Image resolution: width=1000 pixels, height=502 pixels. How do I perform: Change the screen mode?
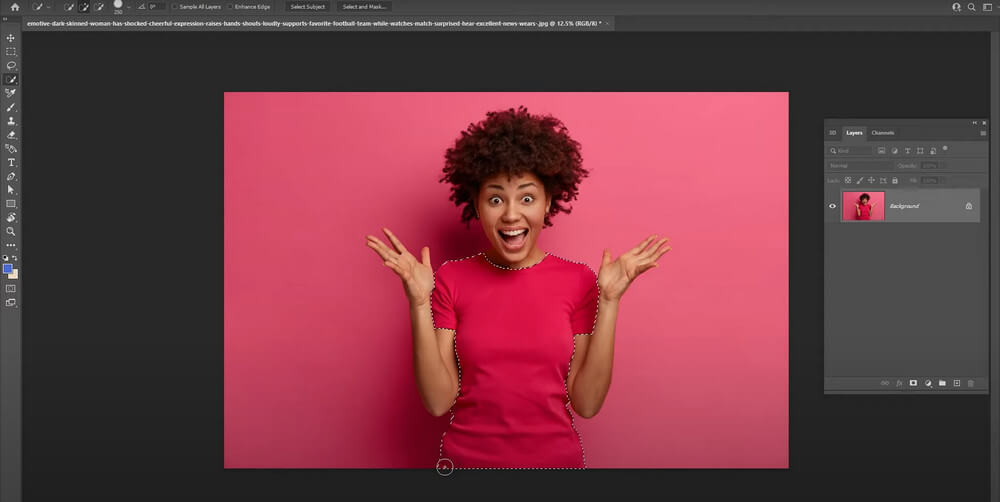[x=11, y=302]
